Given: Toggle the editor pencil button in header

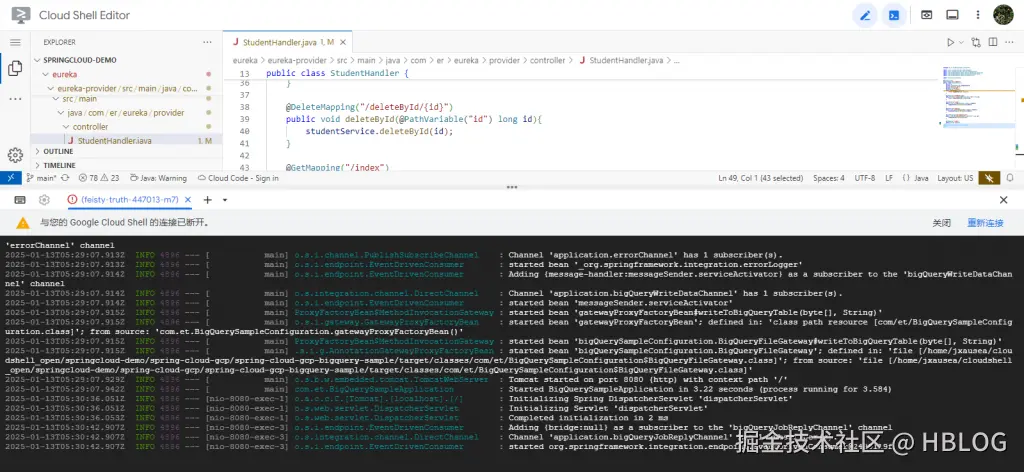Looking at the screenshot, I should 865,15.
